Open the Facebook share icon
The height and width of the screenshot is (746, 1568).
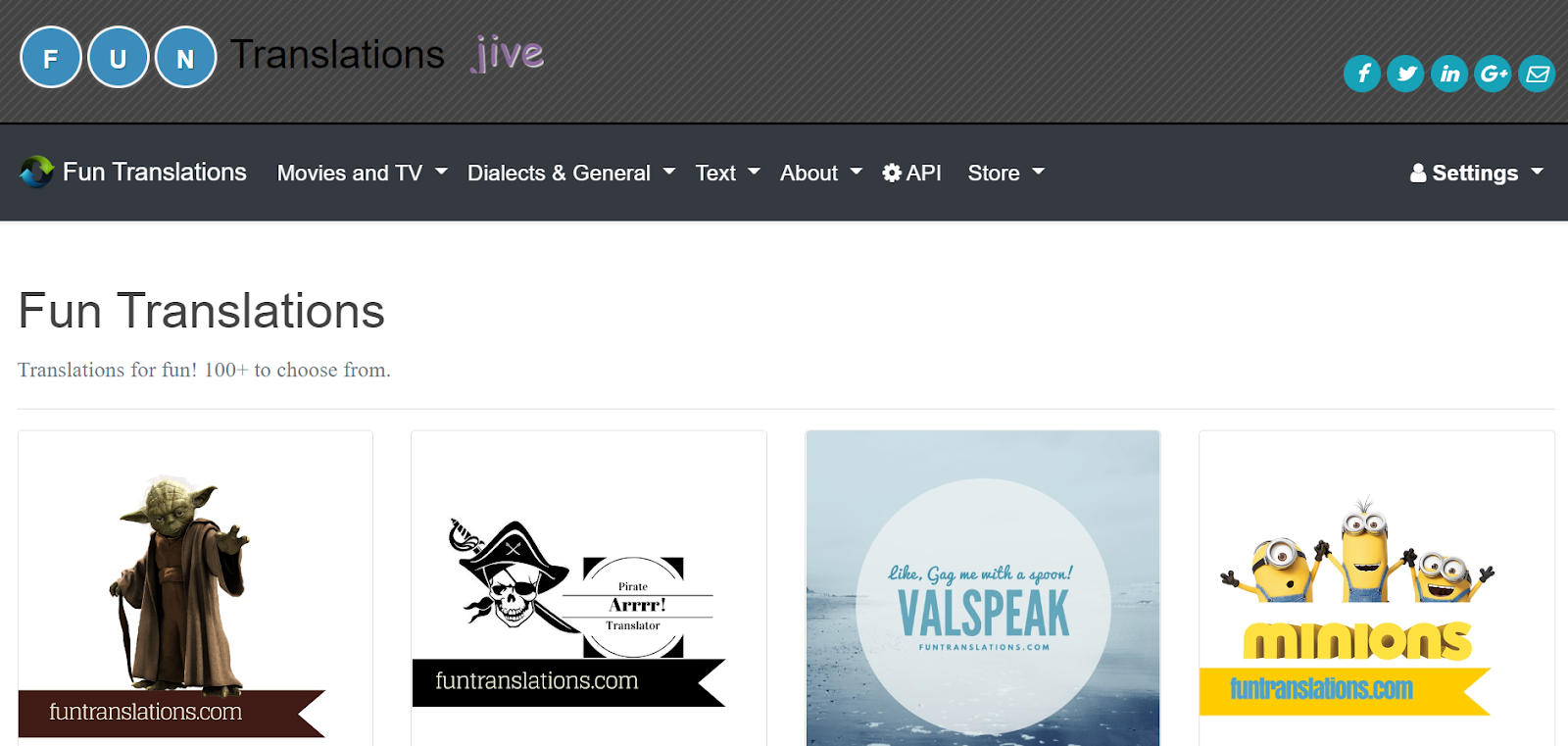pyautogui.click(x=1362, y=74)
